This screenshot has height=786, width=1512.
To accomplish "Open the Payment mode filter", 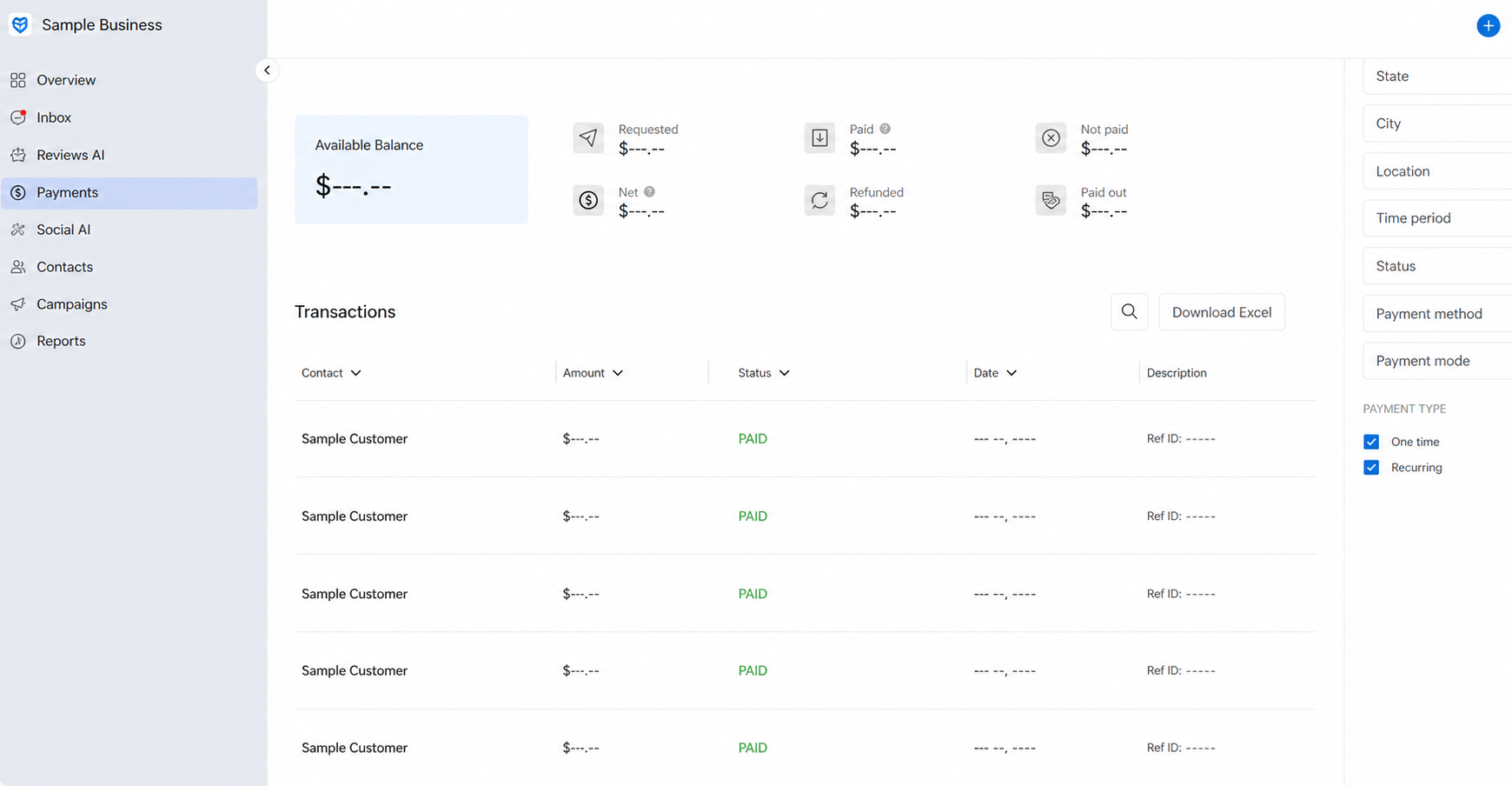I will pos(1437,361).
